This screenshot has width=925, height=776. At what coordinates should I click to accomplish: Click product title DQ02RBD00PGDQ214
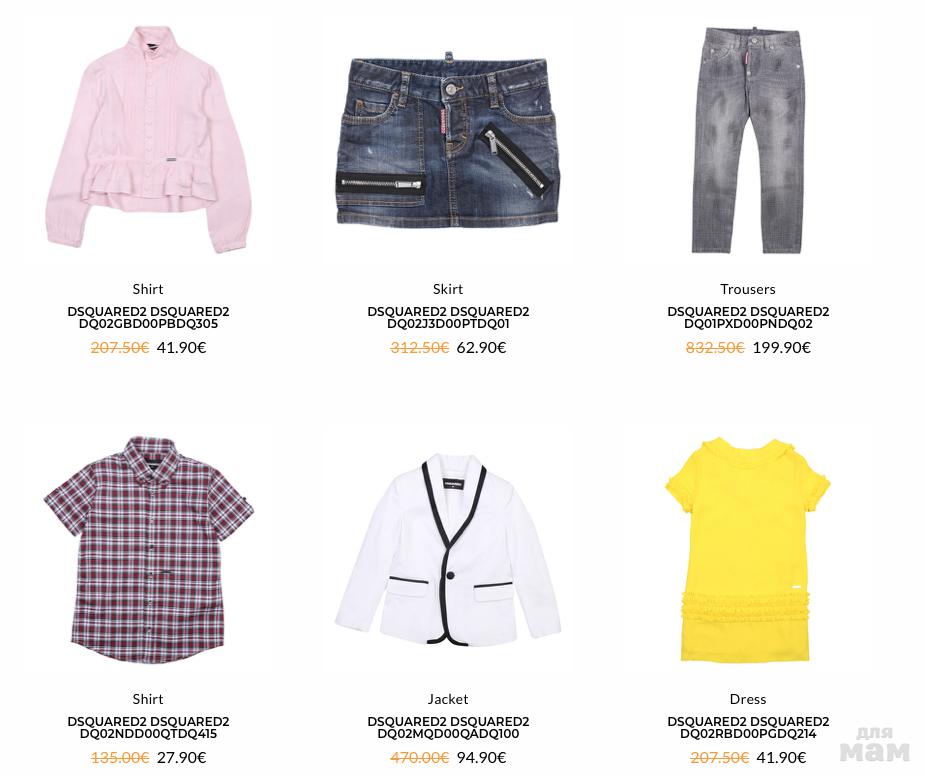[748, 728]
